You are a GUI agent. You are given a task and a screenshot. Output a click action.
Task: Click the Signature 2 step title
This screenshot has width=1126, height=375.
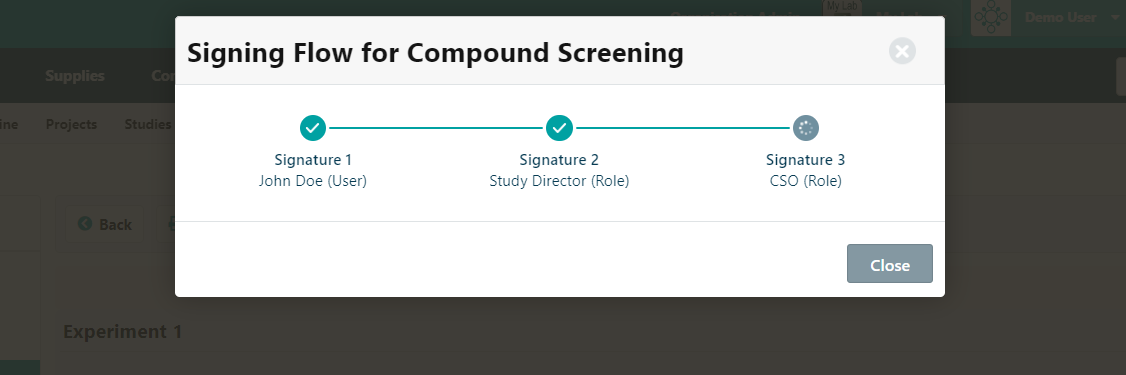click(559, 159)
